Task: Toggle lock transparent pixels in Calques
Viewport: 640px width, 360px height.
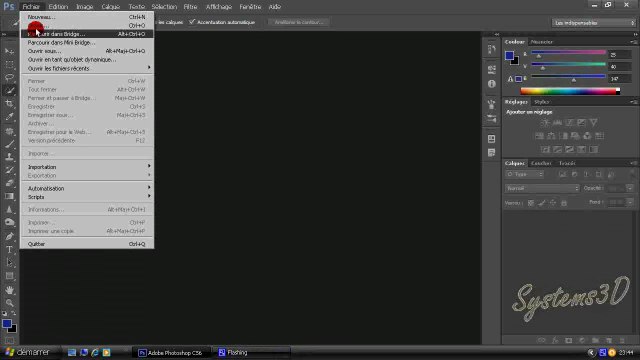Action: tap(531, 203)
